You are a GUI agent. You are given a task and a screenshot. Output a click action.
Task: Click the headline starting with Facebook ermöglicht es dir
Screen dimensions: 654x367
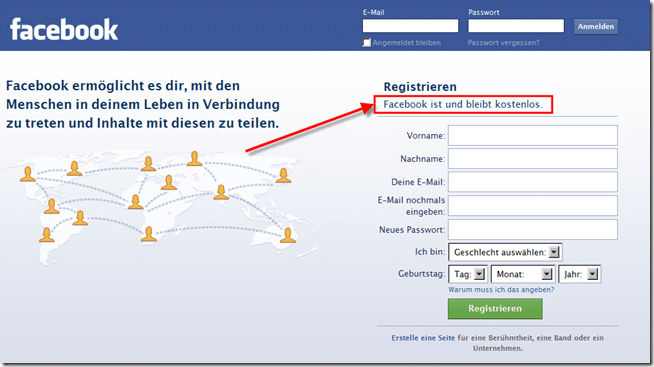point(143,104)
